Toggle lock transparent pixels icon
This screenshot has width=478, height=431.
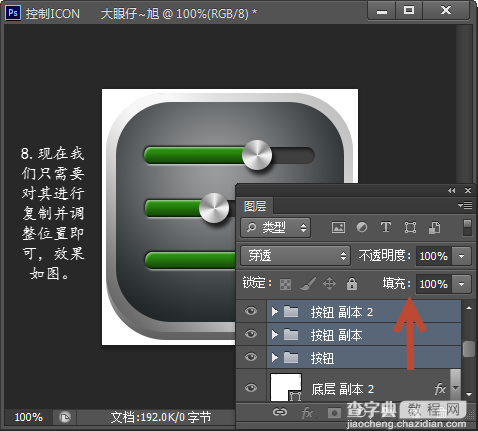coord(285,284)
